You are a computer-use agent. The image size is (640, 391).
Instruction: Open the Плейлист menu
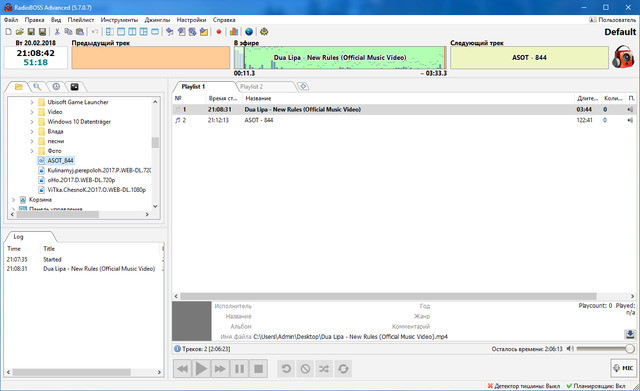(81, 20)
